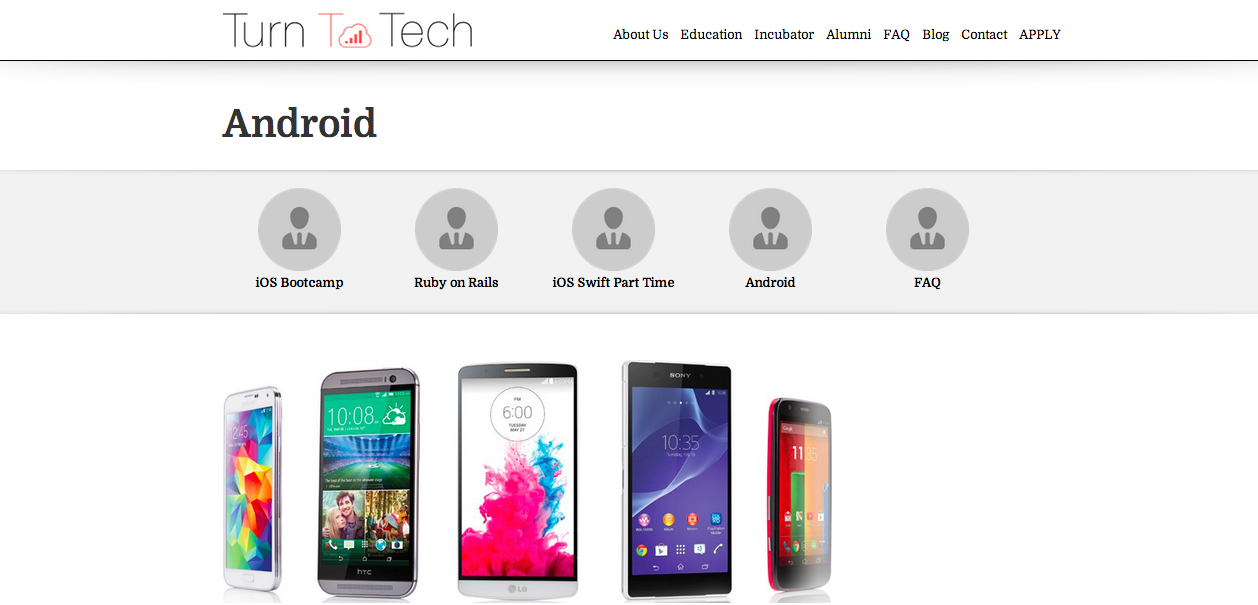Screen dimensions: 1258x605
Task: Open the Incubator navigation link
Action: (784, 34)
